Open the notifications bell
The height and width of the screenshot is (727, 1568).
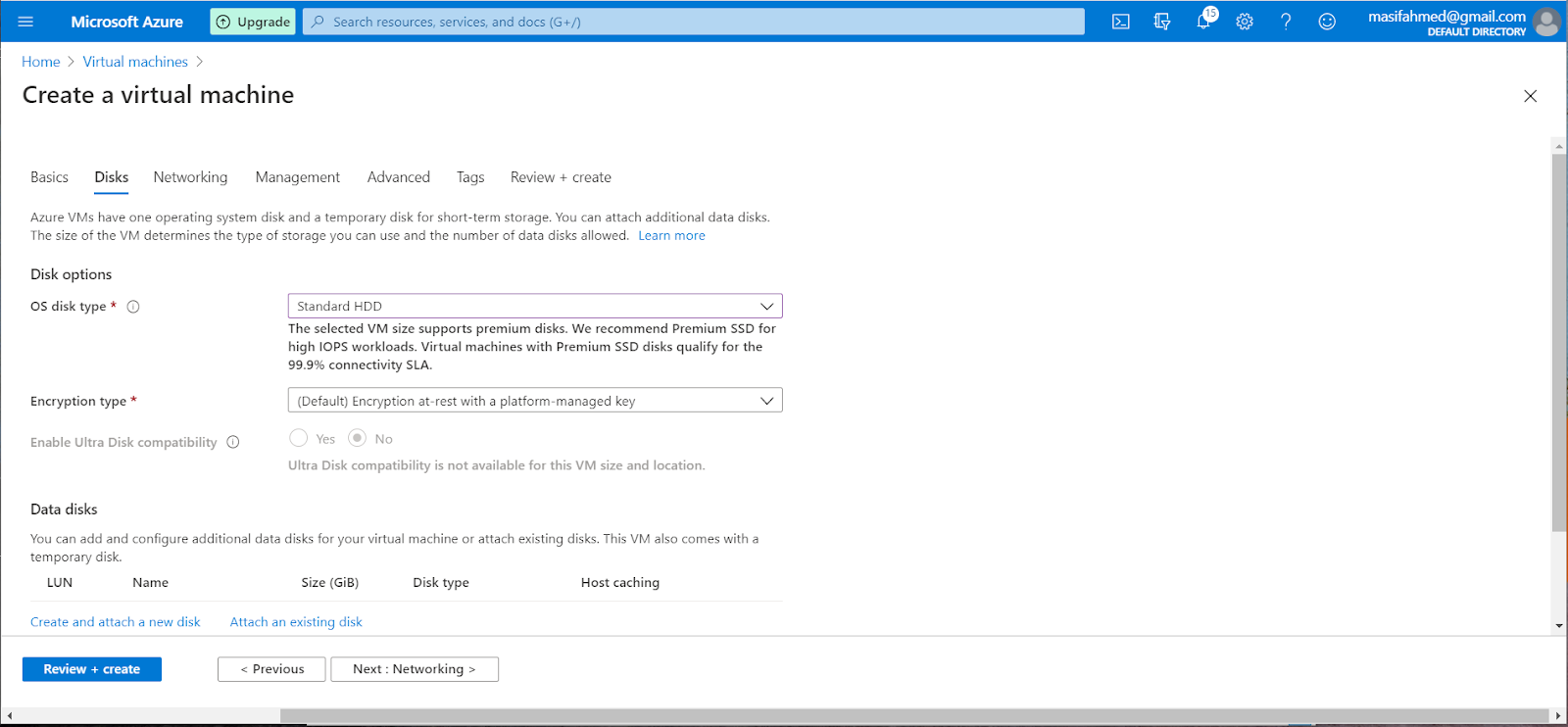click(x=1204, y=21)
